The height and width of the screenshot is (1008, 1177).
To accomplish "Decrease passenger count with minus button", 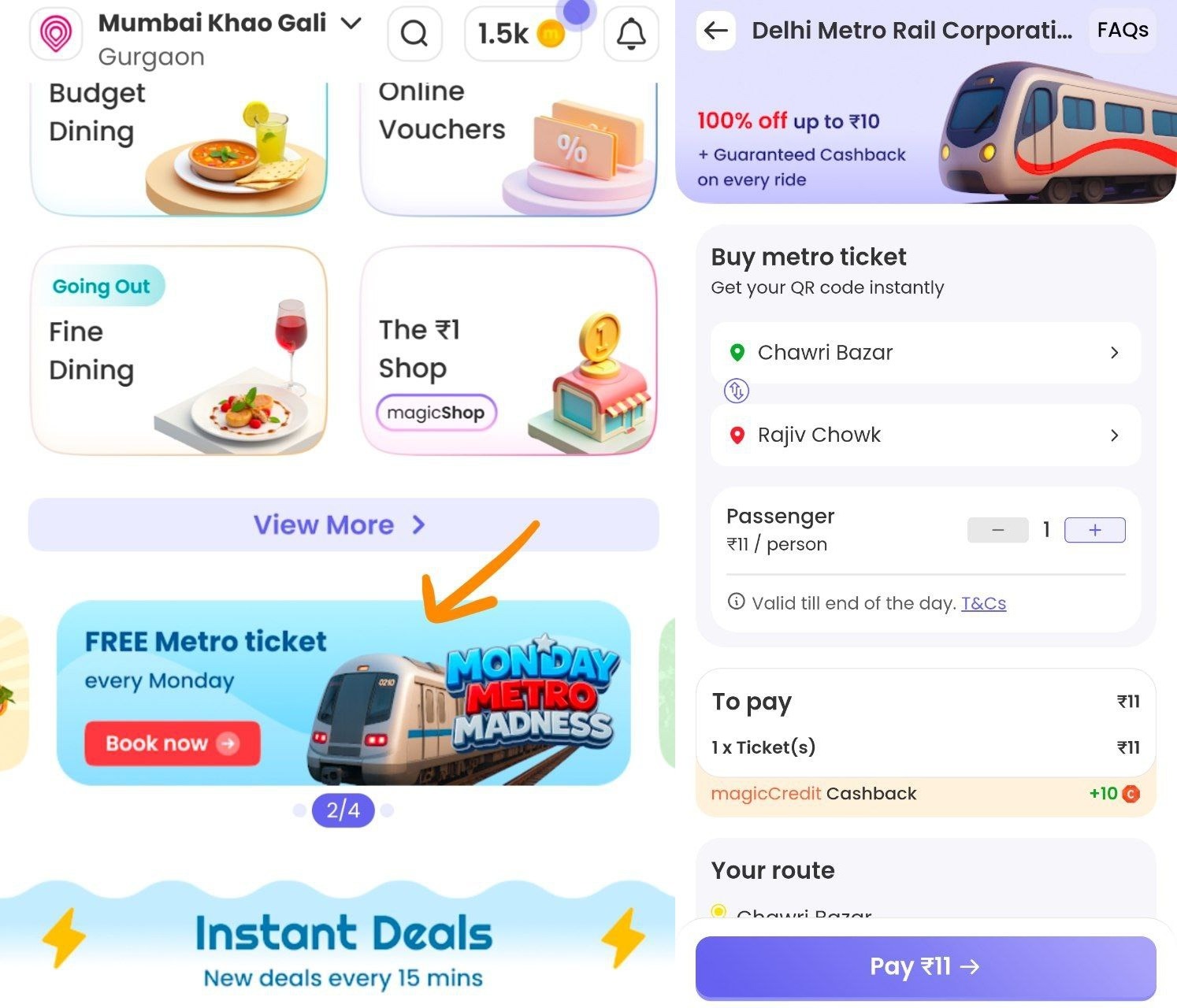I will coord(997,530).
